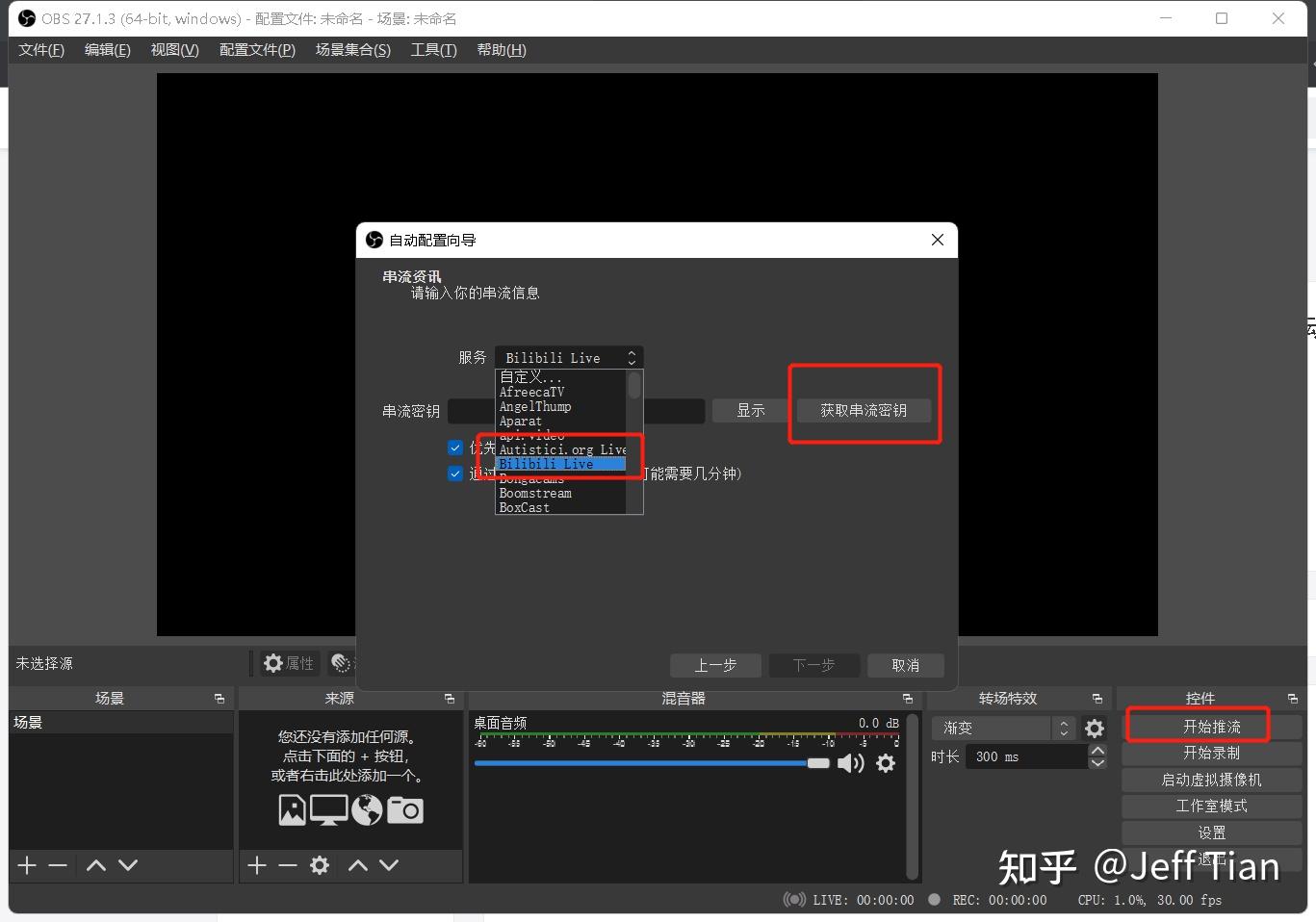Screen dimensions: 1316x922
Task: Open the 帮助(H) menu
Action: 502,50
